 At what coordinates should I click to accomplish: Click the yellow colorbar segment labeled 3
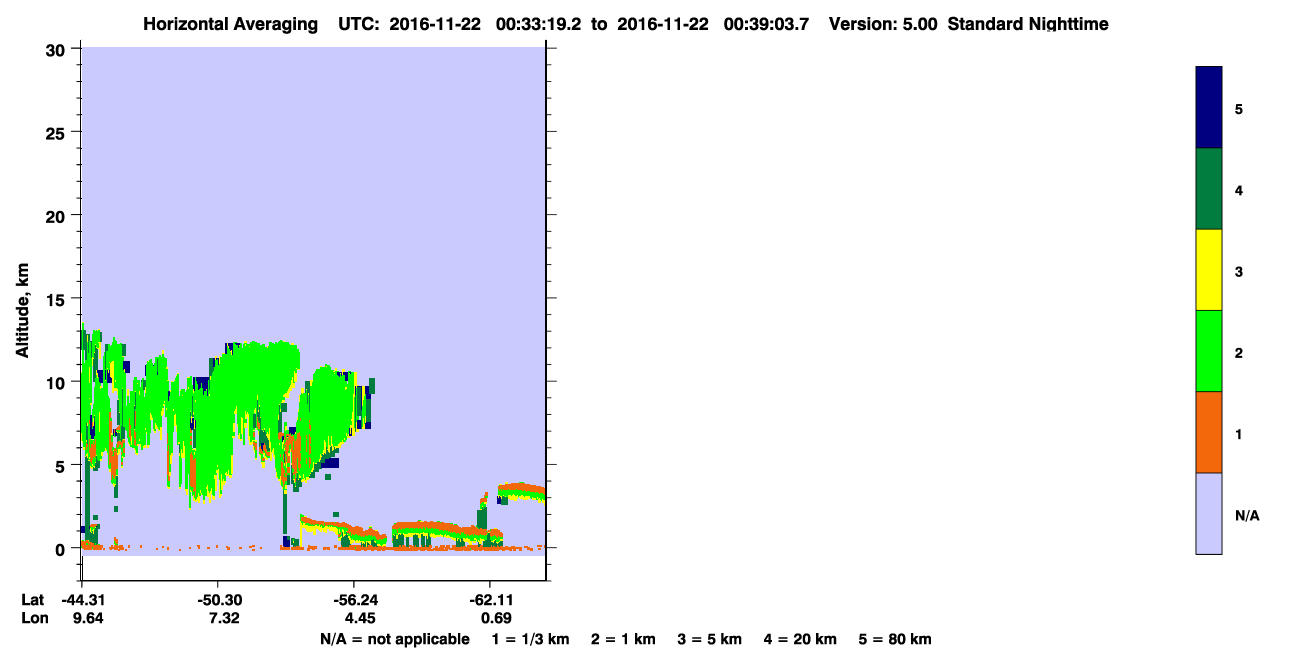(x=1209, y=270)
